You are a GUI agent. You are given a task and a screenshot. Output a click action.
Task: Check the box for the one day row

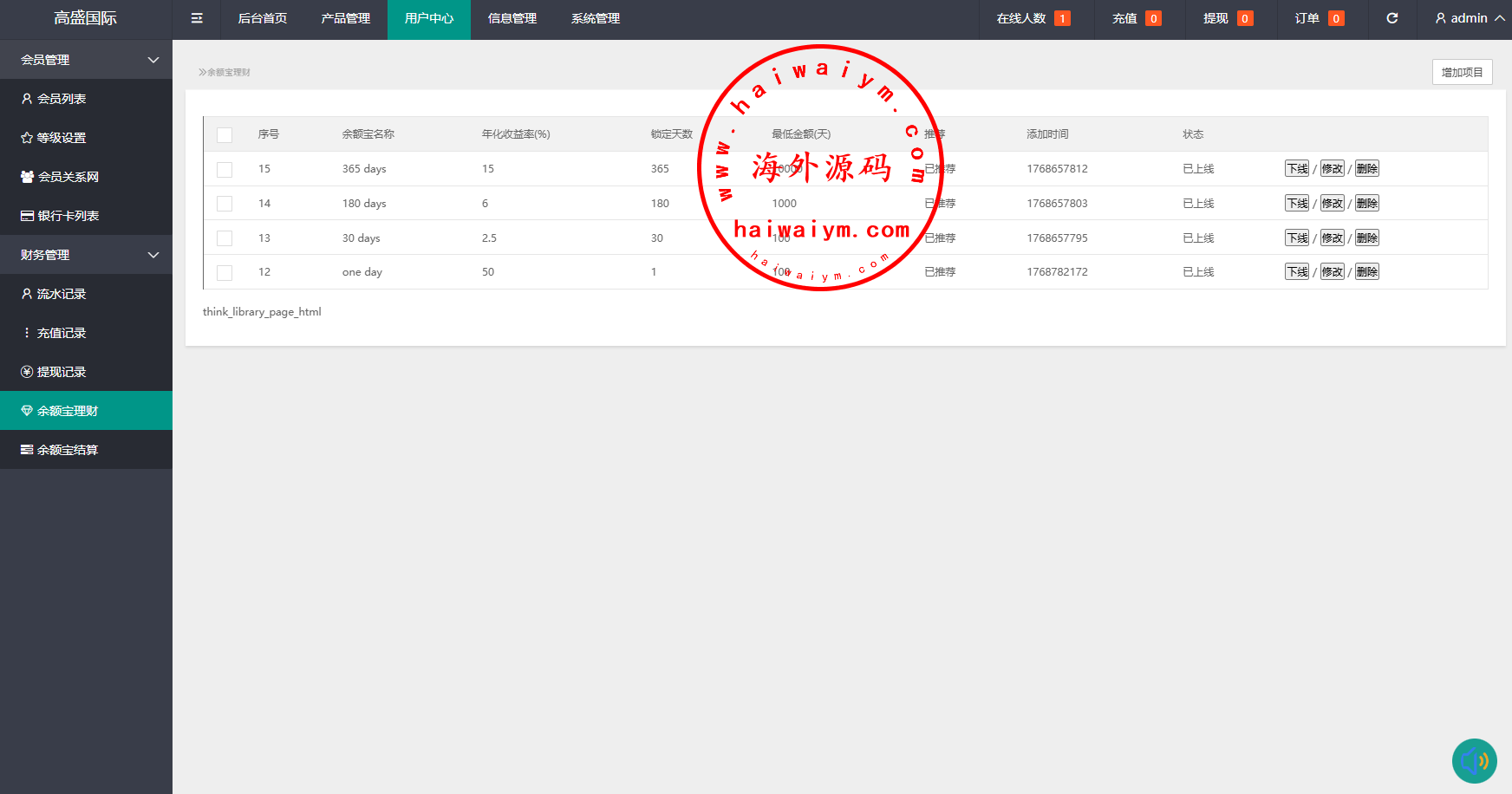tap(225, 272)
